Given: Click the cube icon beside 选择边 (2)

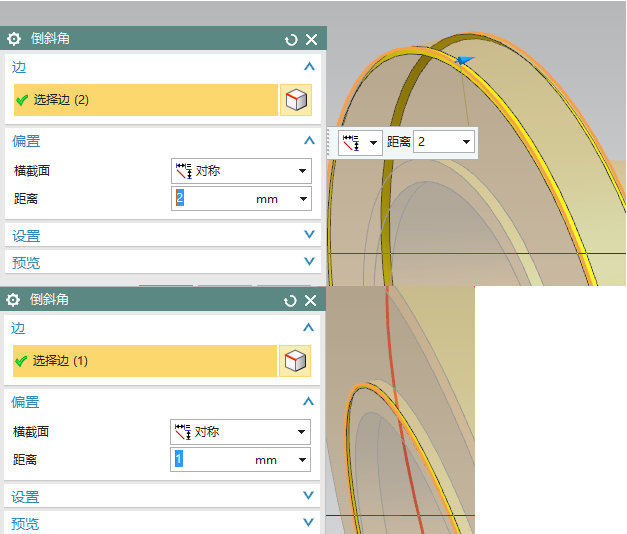Looking at the screenshot, I should pos(296,100).
